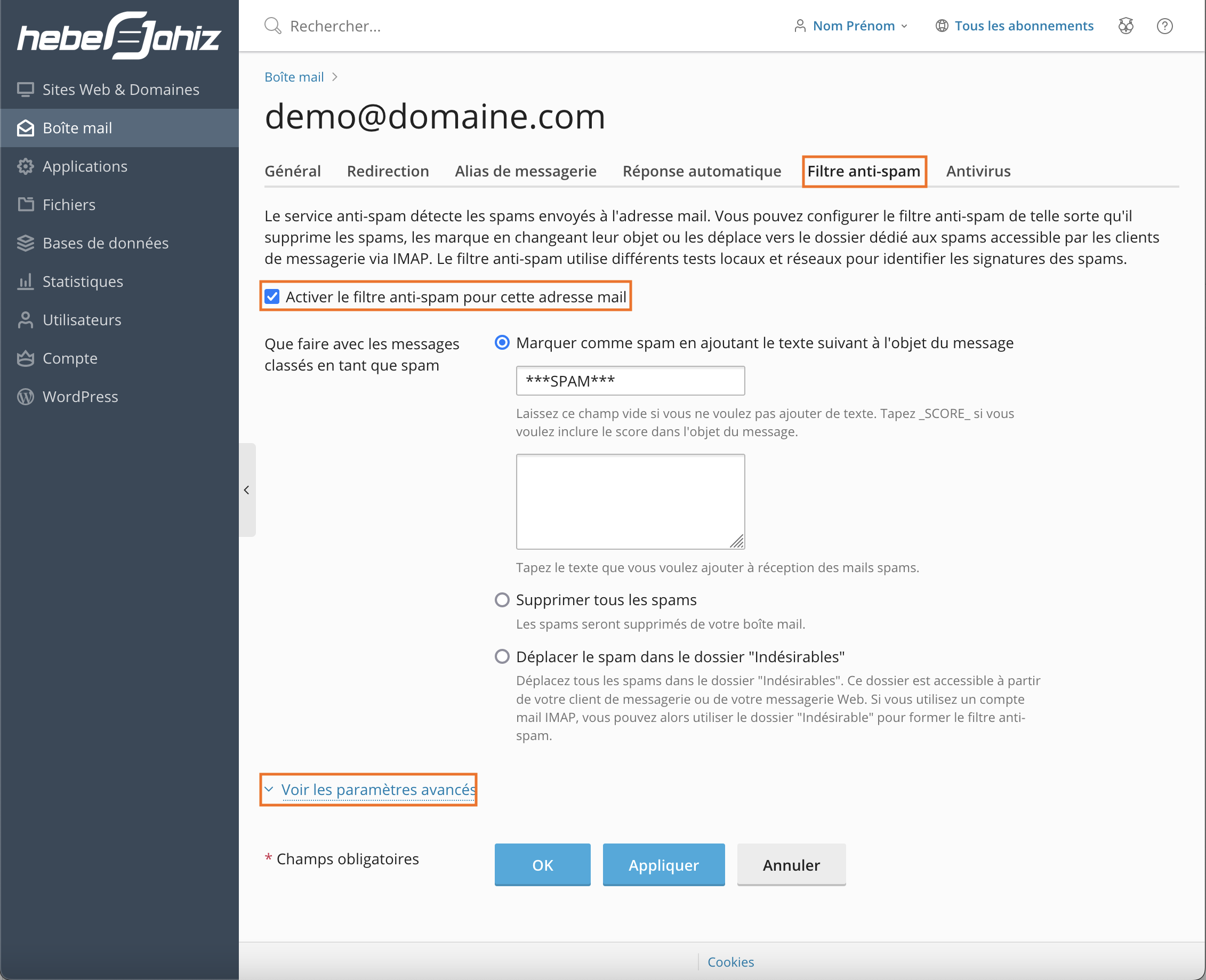
Task: Open the help question mark icon
Action: click(1165, 26)
